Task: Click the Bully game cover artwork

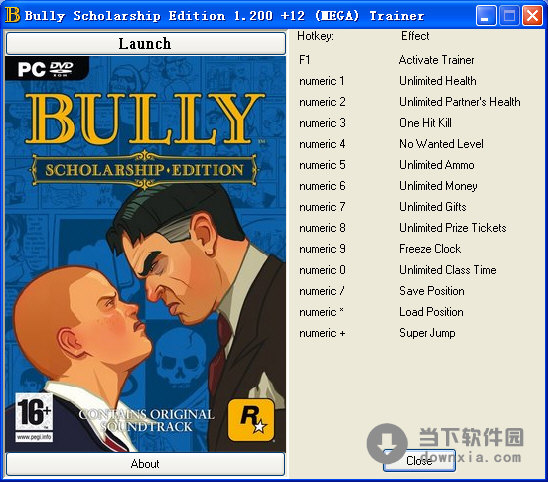Action: pyautogui.click(x=145, y=254)
